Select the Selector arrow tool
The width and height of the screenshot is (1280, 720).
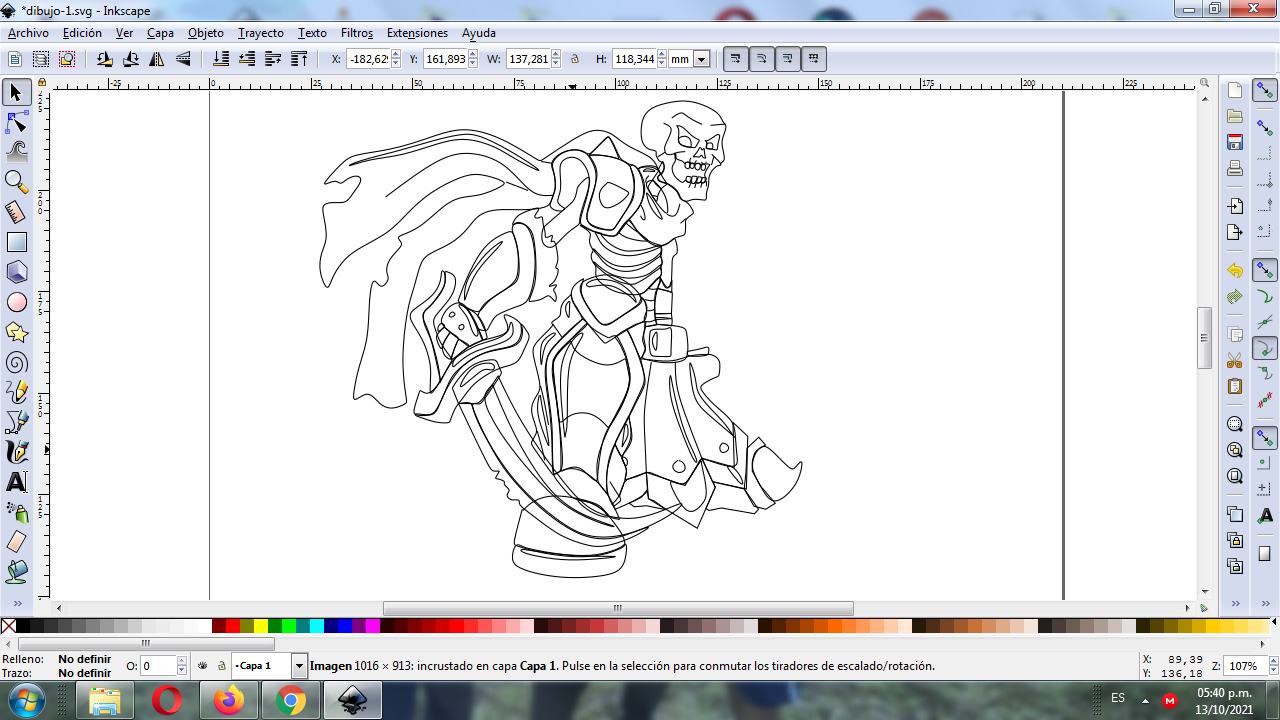pos(16,93)
